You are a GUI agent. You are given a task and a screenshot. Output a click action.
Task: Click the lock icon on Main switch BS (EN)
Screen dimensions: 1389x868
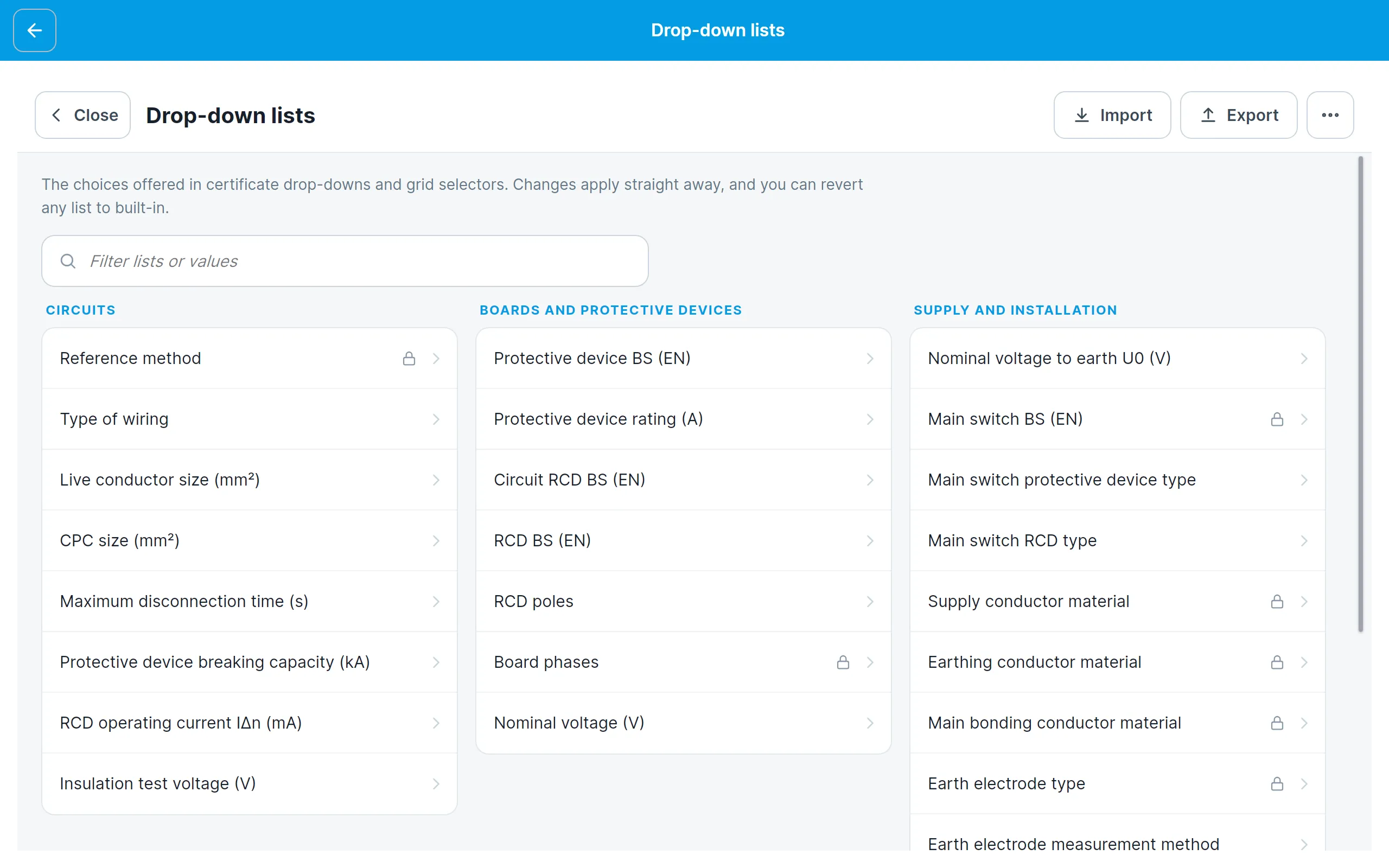[x=1277, y=419]
